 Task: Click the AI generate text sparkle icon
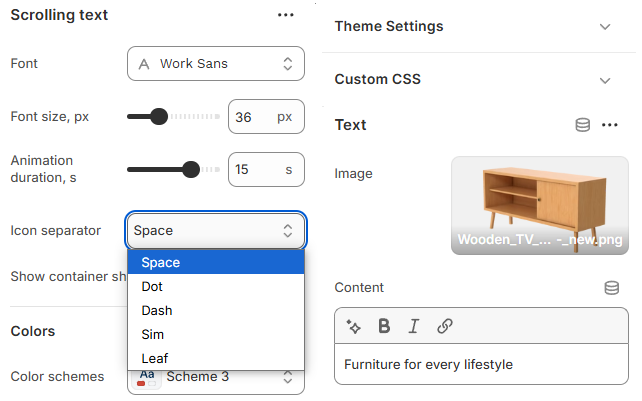pos(353,326)
